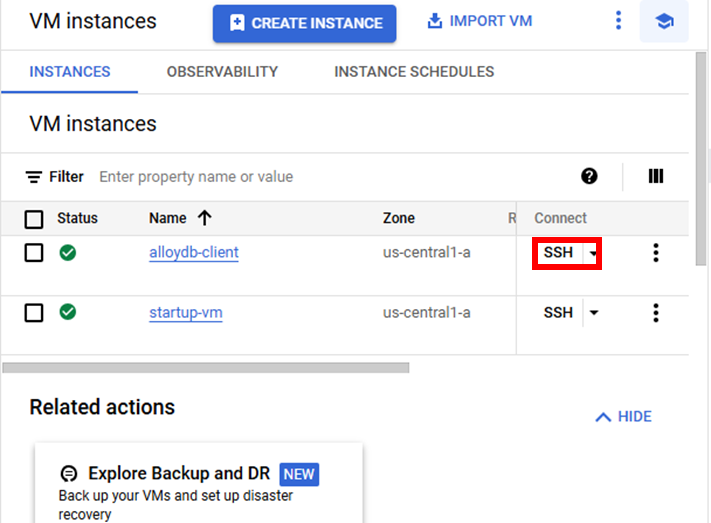Open more actions menu for alloydb-client
711x523 pixels.
point(656,253)
